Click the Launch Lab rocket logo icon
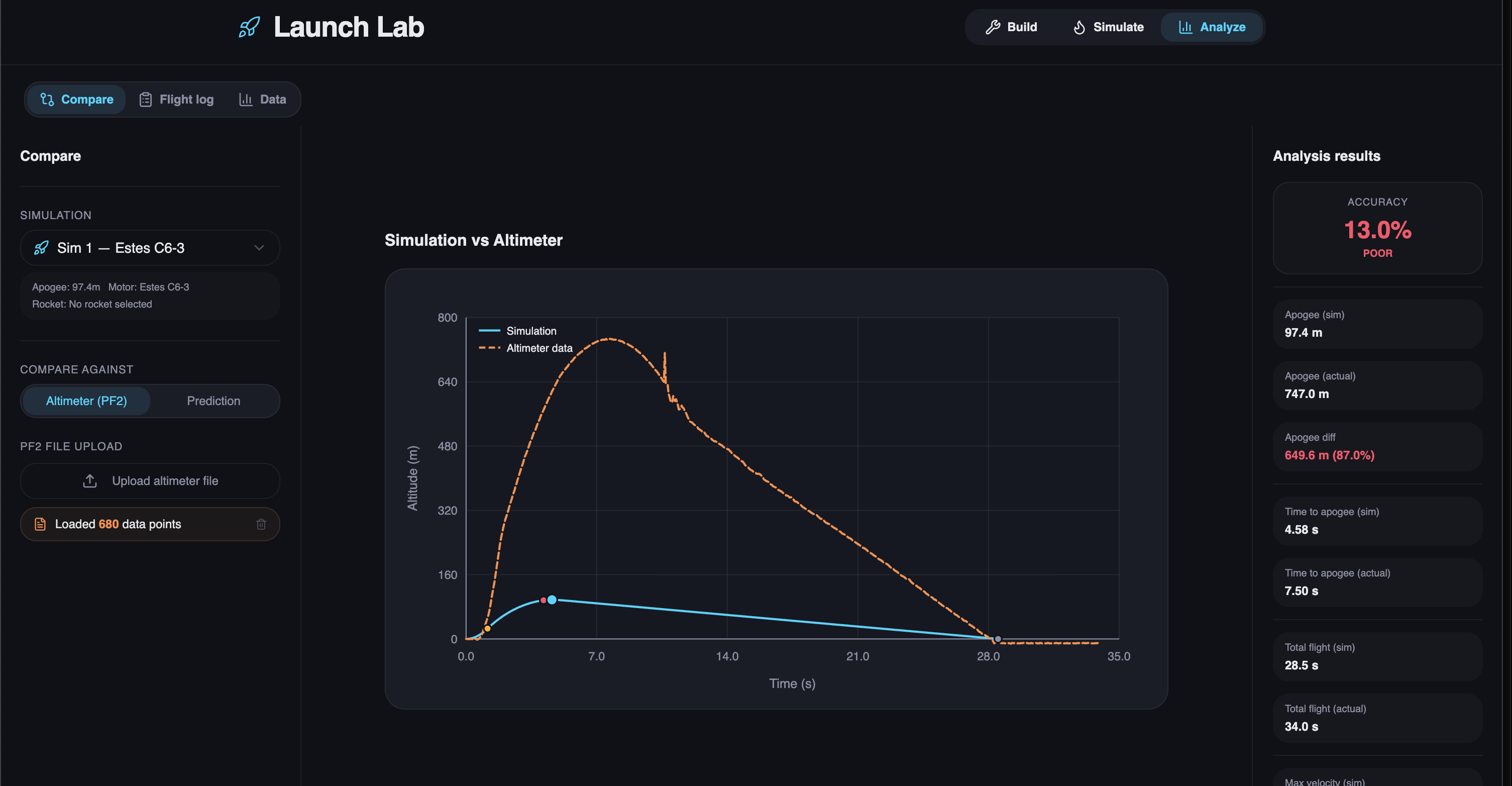This screenshot has width=1512, height=786. click(249, 27)
